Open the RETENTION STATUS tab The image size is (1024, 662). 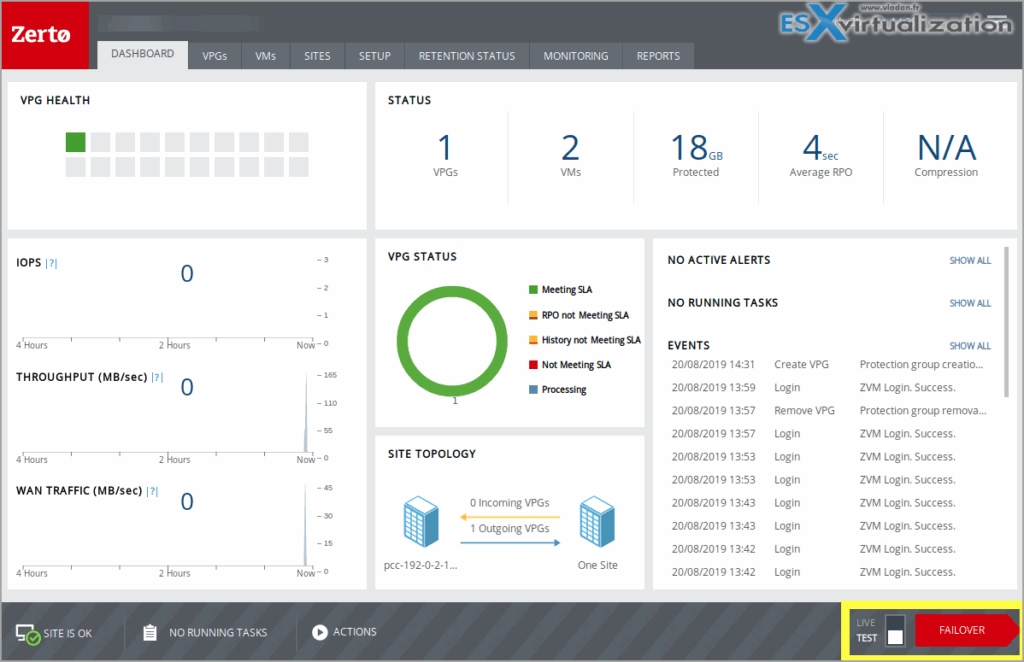pos(466,56)
